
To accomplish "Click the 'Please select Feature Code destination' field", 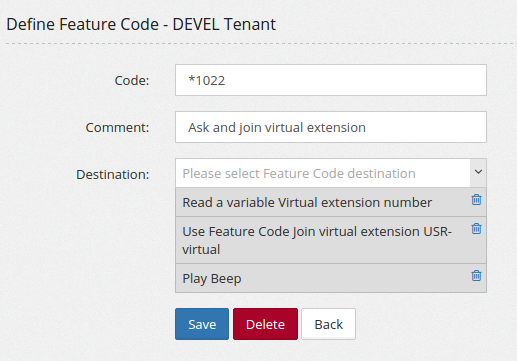I will pos(323,173).
